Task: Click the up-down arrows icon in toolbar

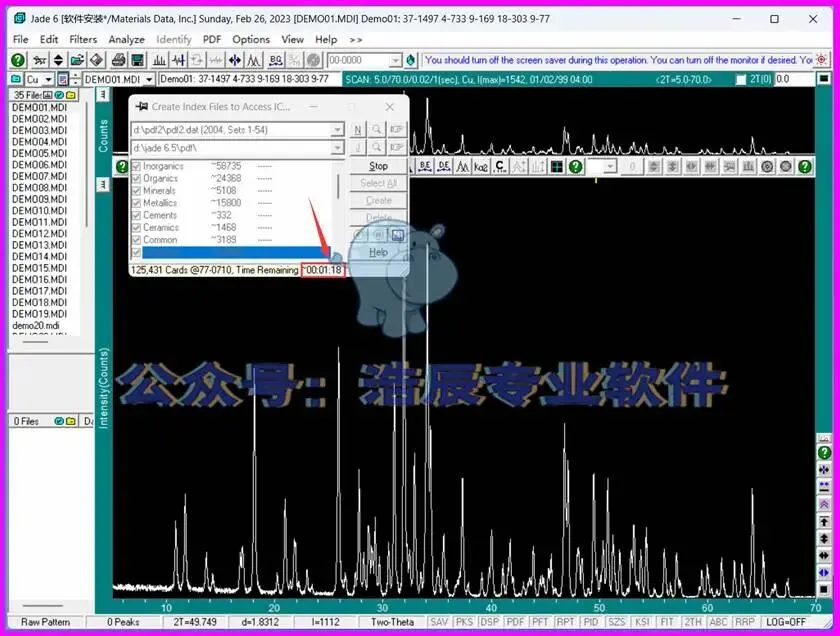Action: (58, 60)
